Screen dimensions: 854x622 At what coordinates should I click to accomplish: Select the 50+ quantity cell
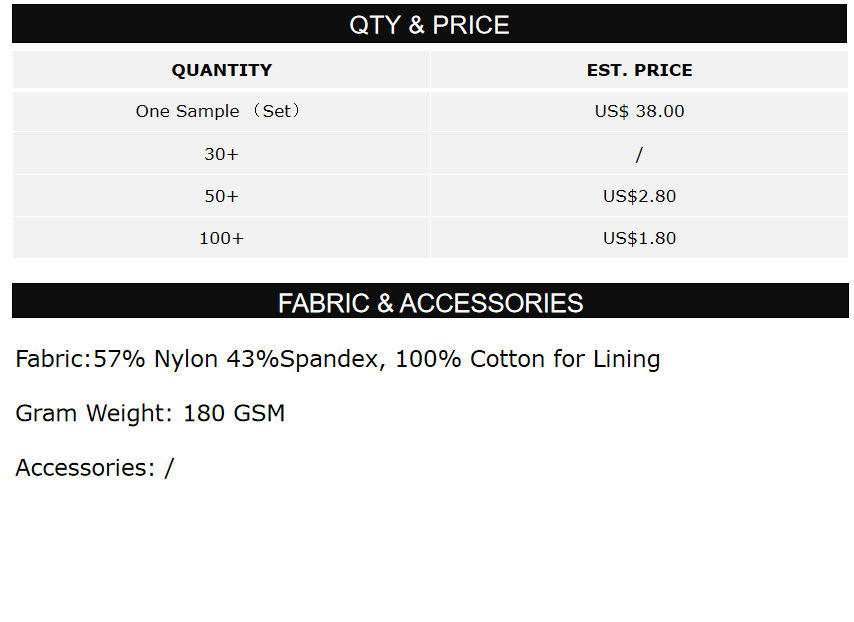click(x=221, y=196)
